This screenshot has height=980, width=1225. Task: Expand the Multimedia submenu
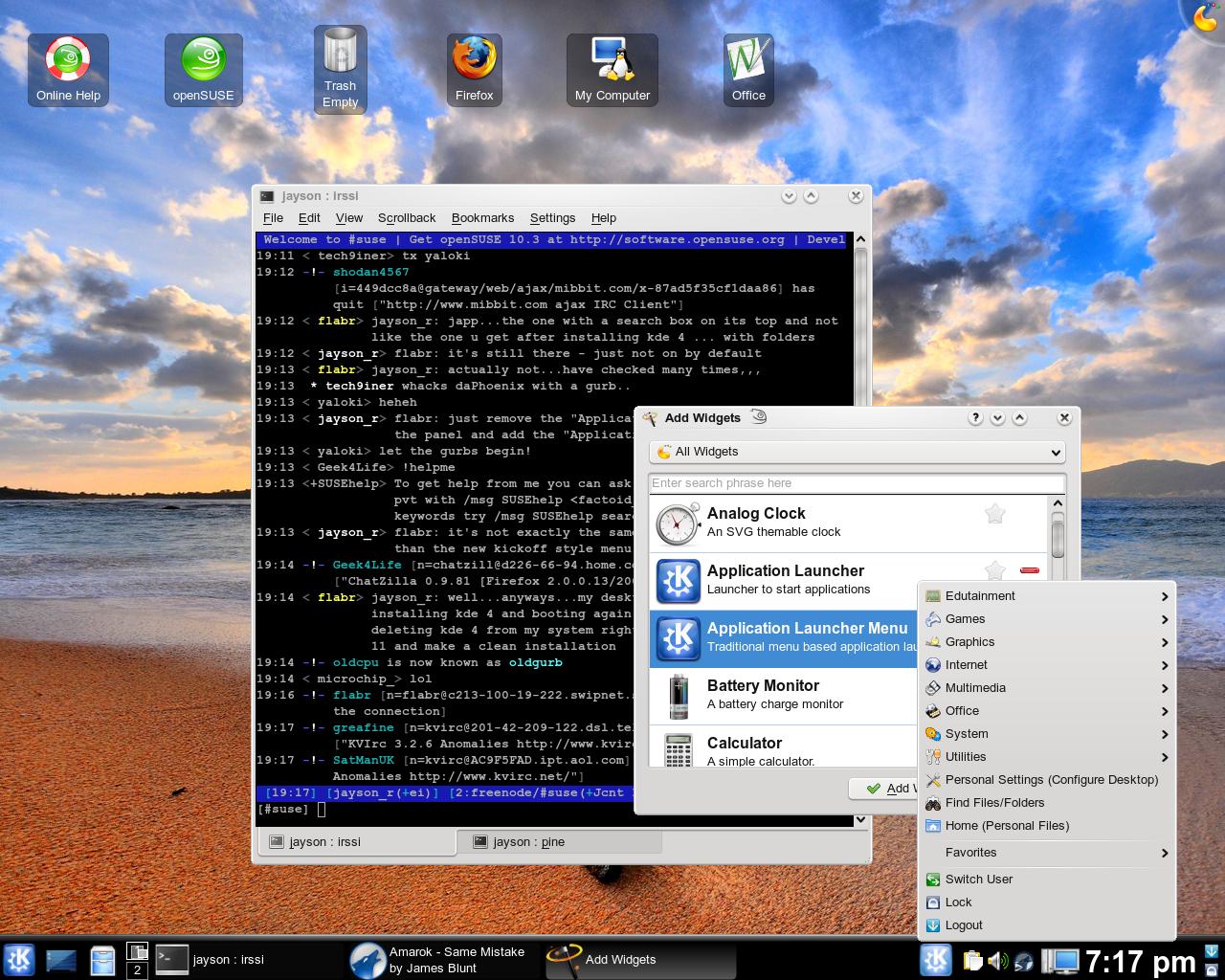pos(1047,688)
